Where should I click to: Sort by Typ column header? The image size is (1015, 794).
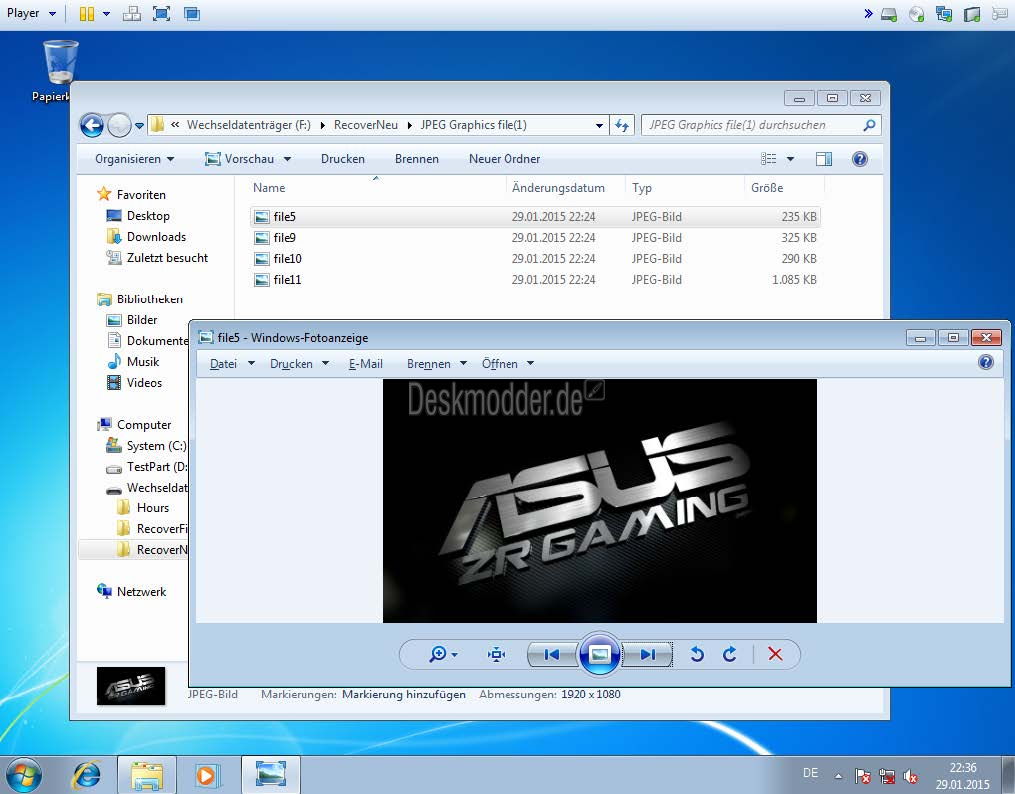click(x=684, y=188)
